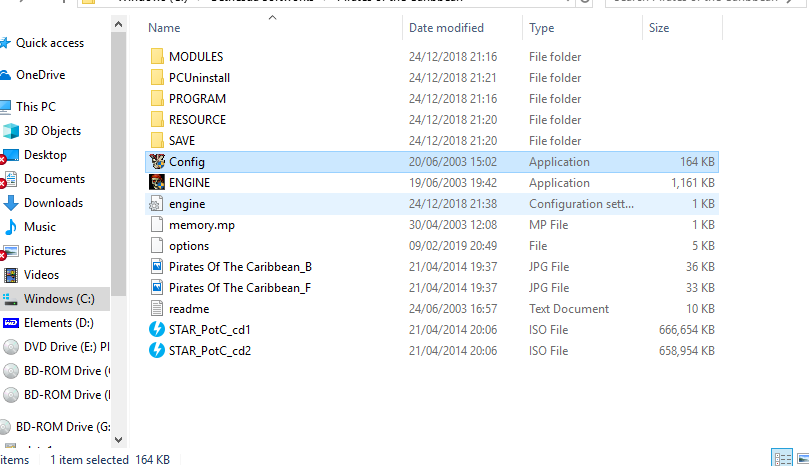Viewport: 809px width, 466px height.
Task: Click the memory.mp file icon
Action: tap(157, 224)
